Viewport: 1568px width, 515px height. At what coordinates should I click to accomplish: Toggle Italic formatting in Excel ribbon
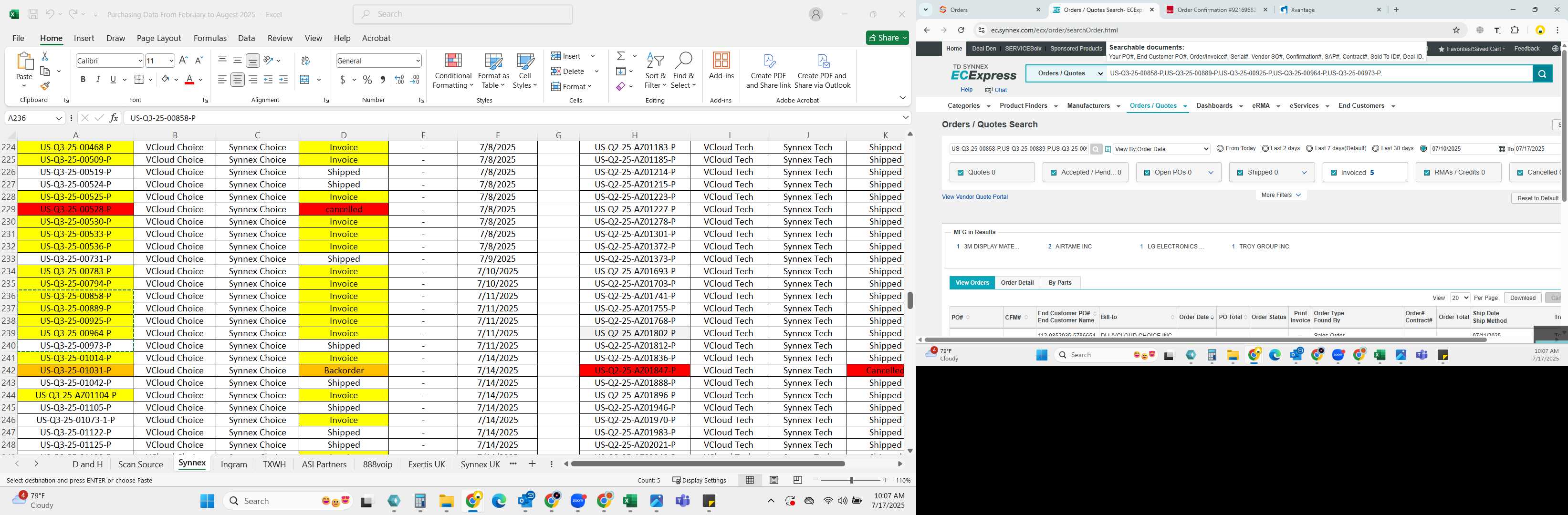98,80
